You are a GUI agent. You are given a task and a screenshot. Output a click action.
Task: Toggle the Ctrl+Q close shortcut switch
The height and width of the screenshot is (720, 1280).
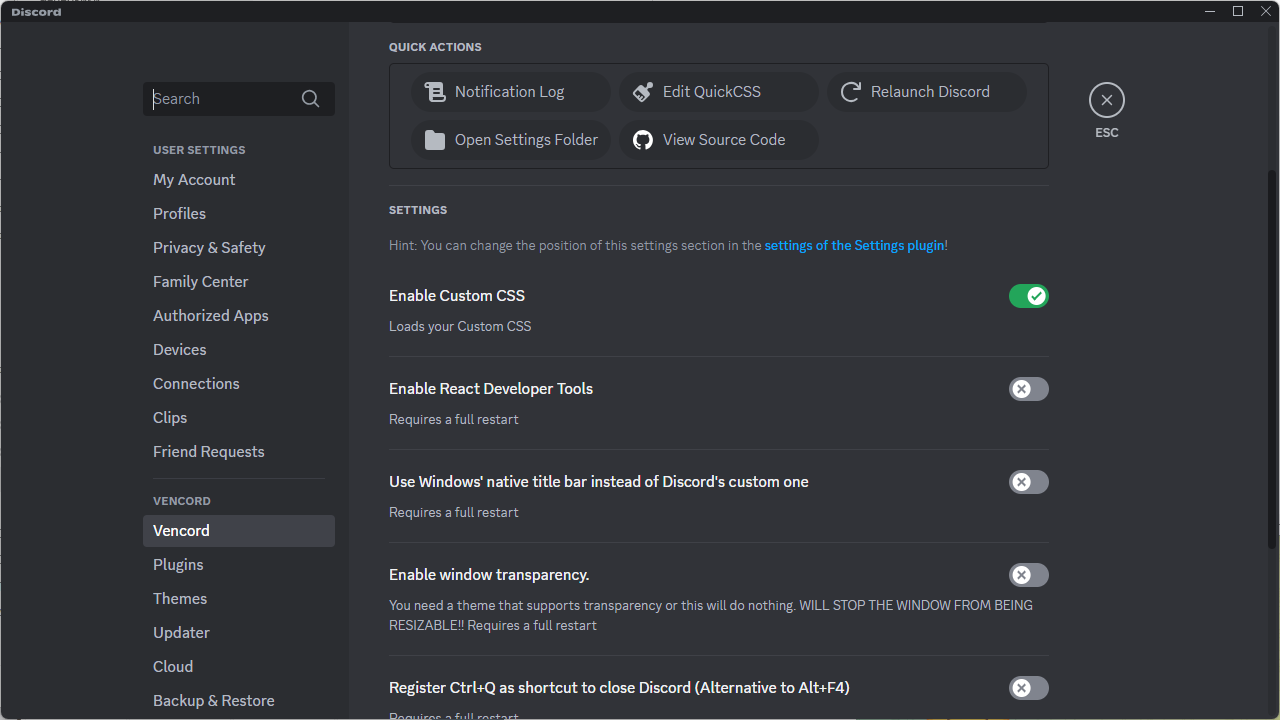pyautogui.click(x=1028, y=688)
